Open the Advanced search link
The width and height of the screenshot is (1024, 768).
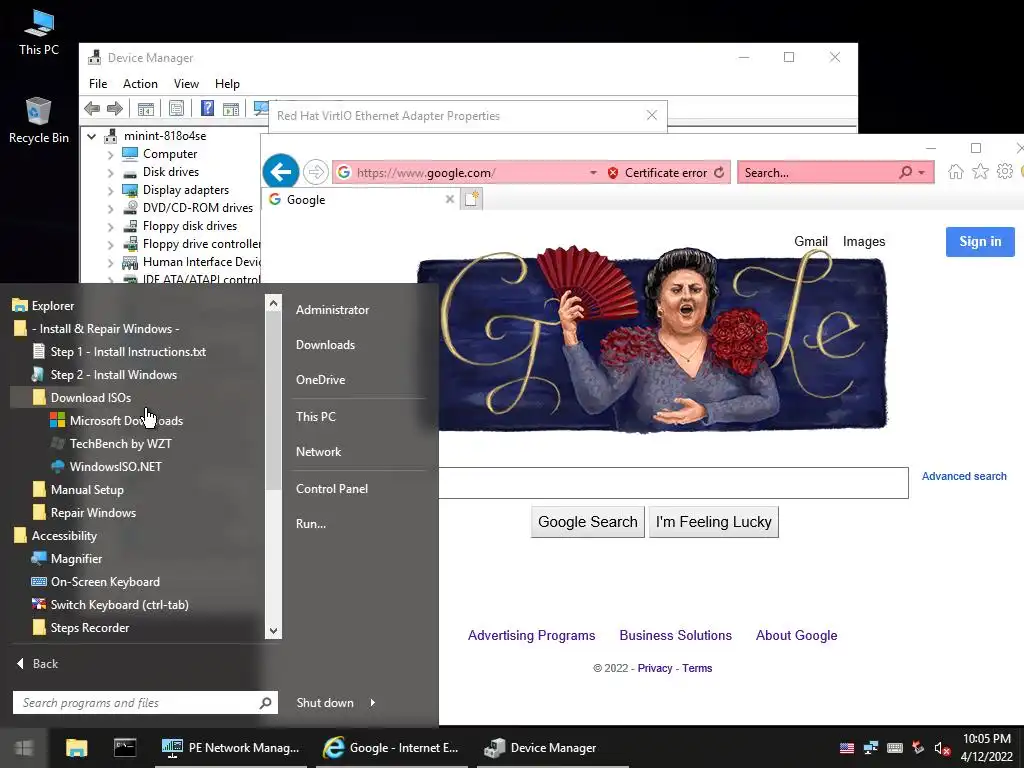point(964,476)
